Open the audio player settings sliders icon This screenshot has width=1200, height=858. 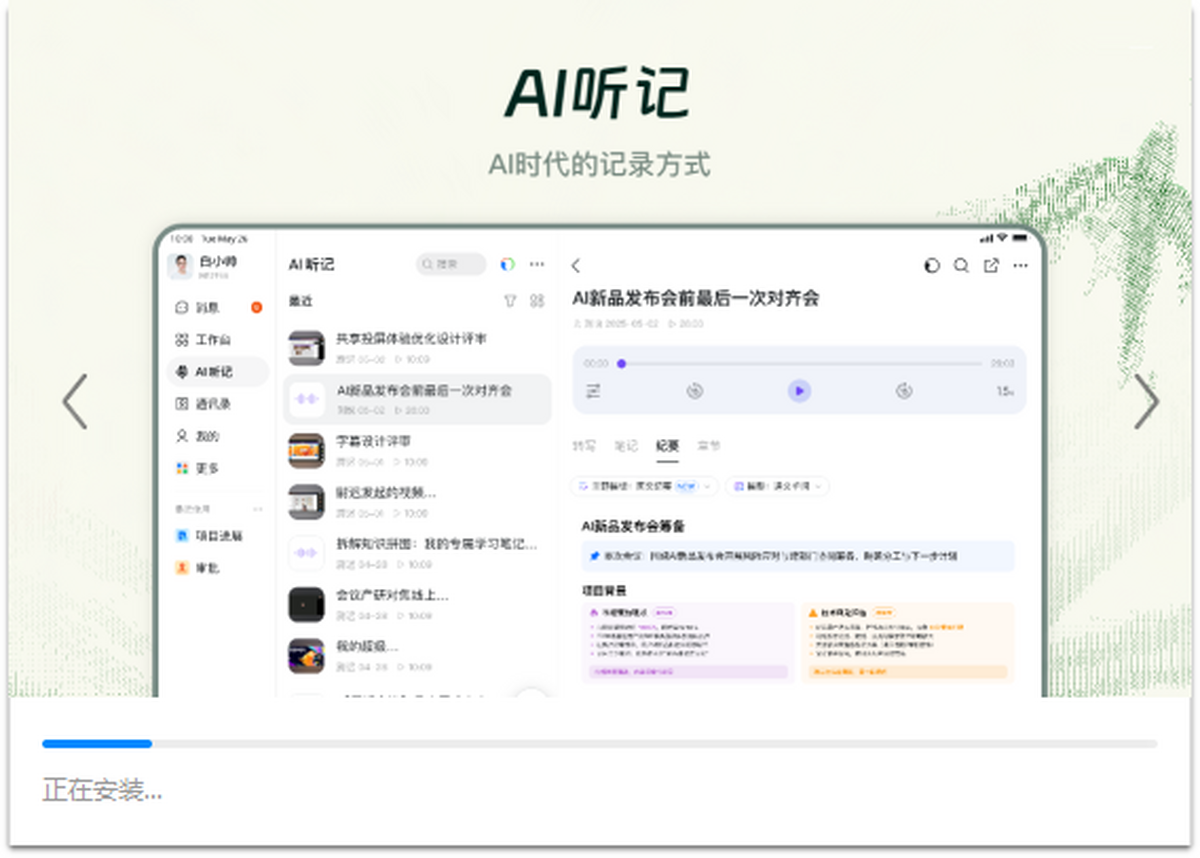pos(594,391)
